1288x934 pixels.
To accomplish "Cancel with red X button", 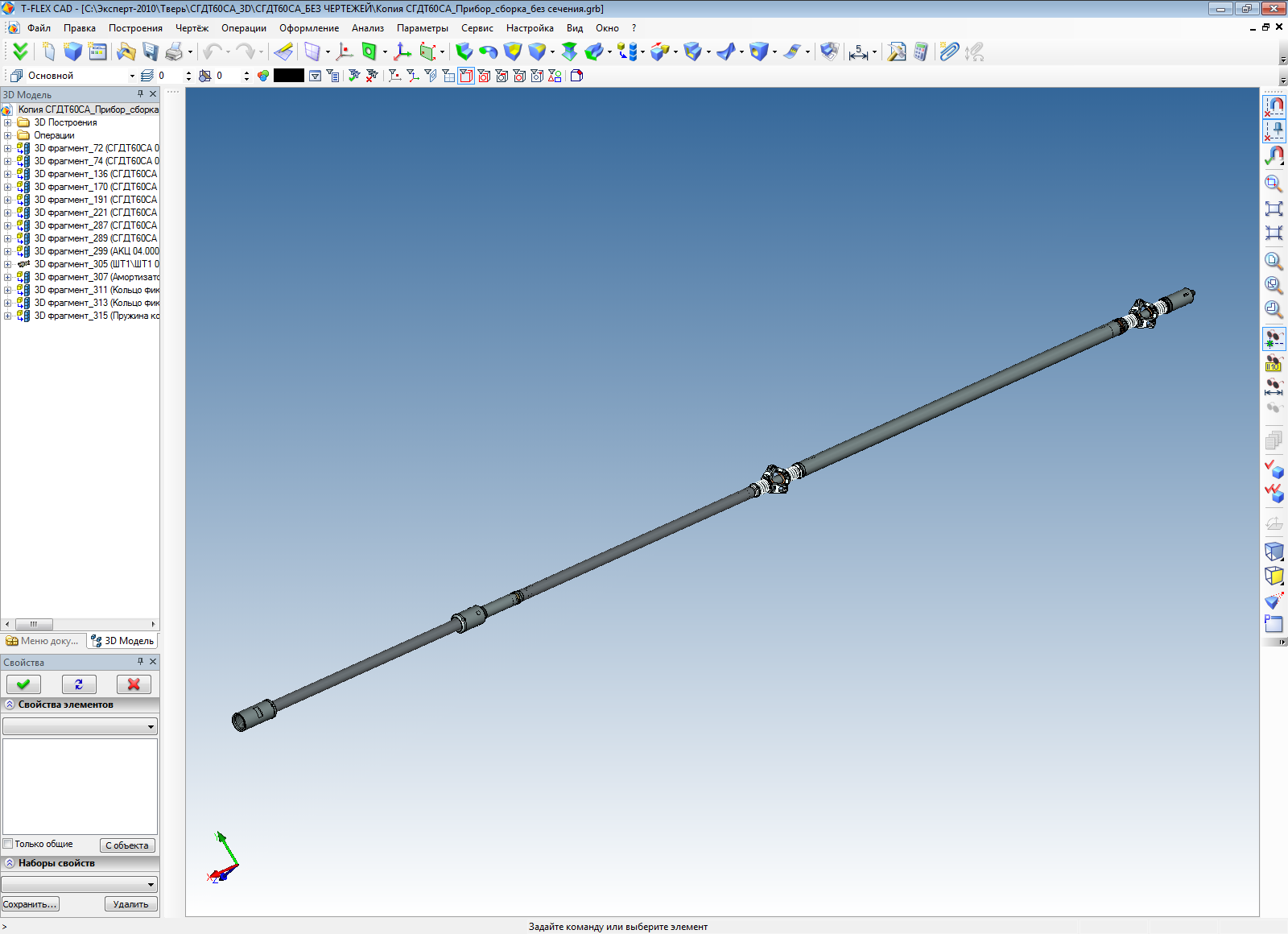I will coord(134,684).
